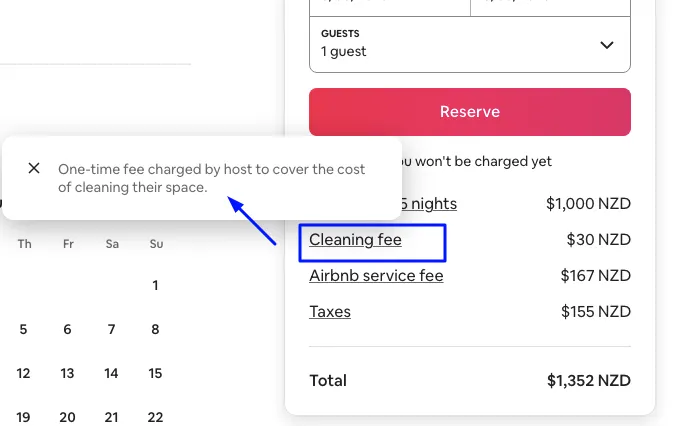Select calendar date 5

pos(23,329)
